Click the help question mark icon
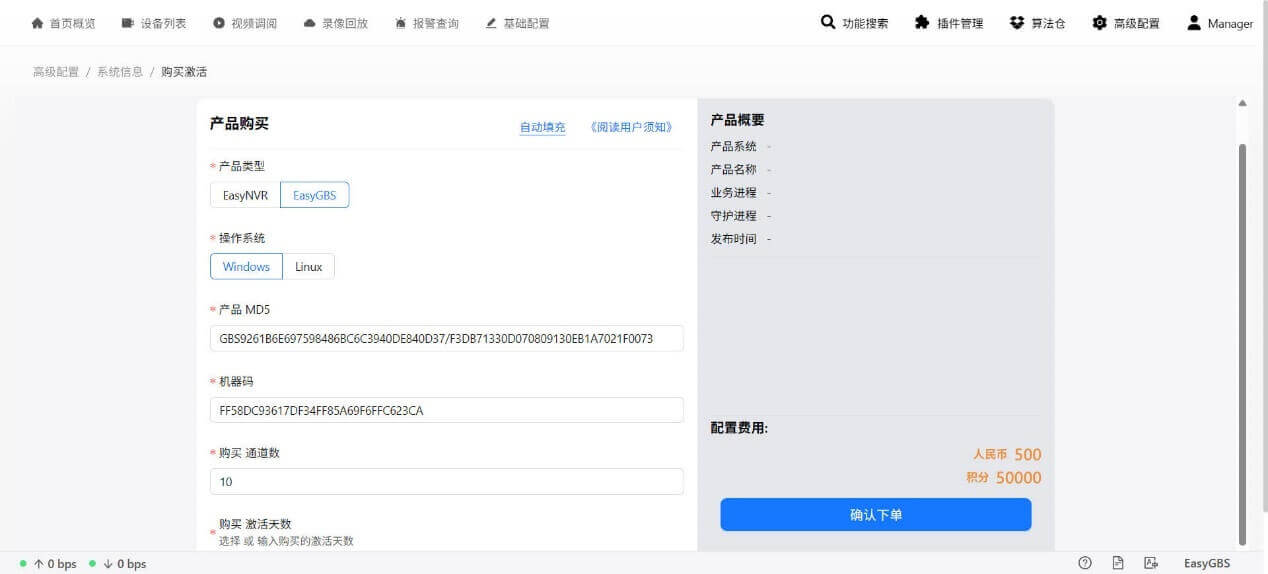Viewport: 1268px width, 574px height. tap(1085, 563)
